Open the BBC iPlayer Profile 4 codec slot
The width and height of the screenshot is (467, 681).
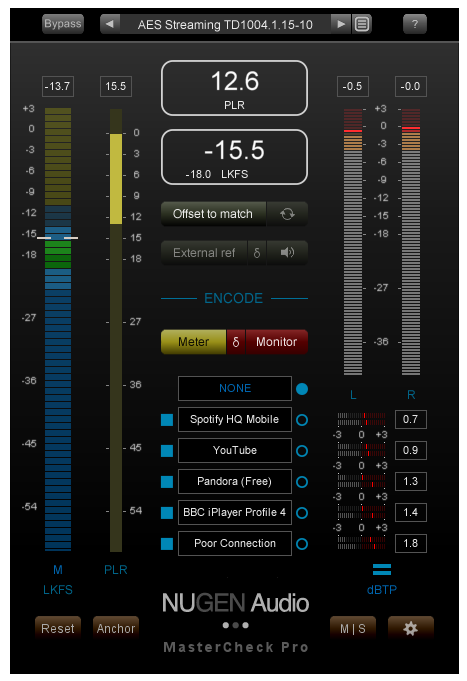click(x=235, y=512)
